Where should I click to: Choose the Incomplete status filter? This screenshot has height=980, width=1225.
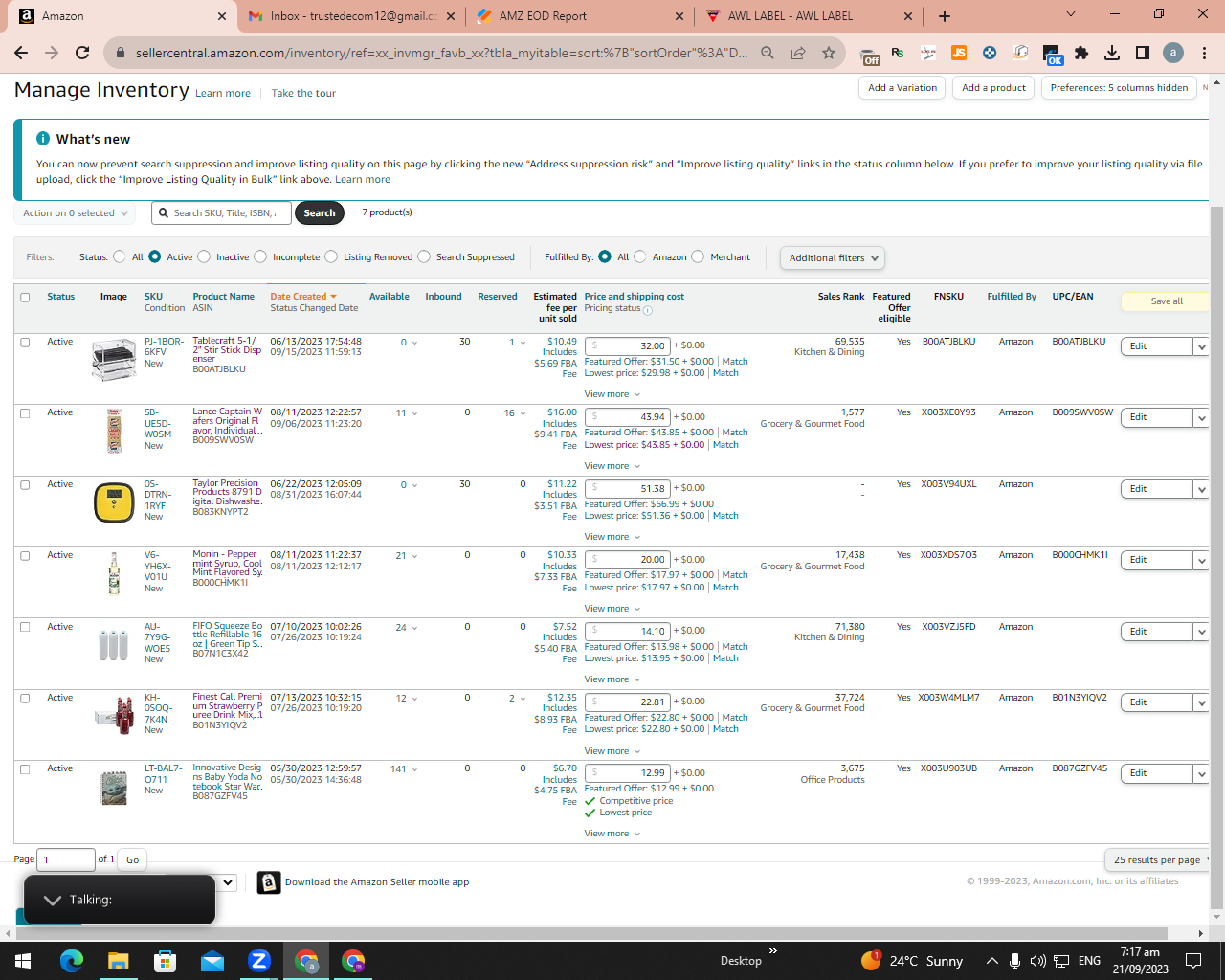point(260,256)
